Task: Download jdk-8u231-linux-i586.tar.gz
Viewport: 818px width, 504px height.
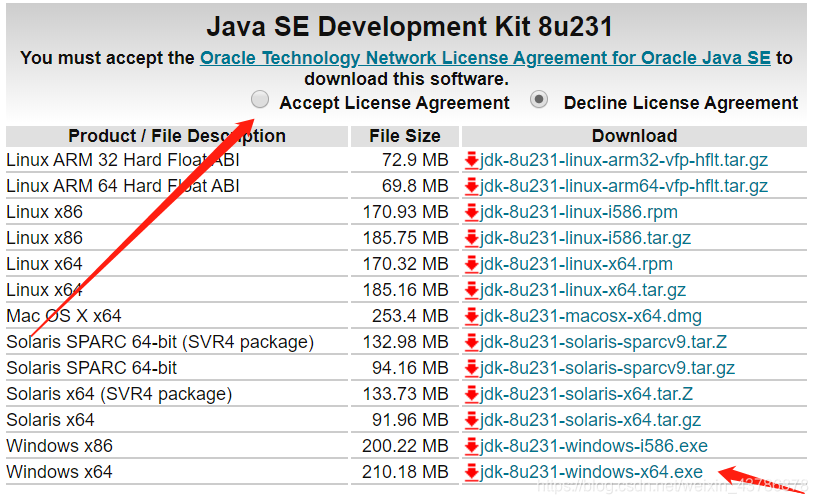Action: [x=585, y=238]
